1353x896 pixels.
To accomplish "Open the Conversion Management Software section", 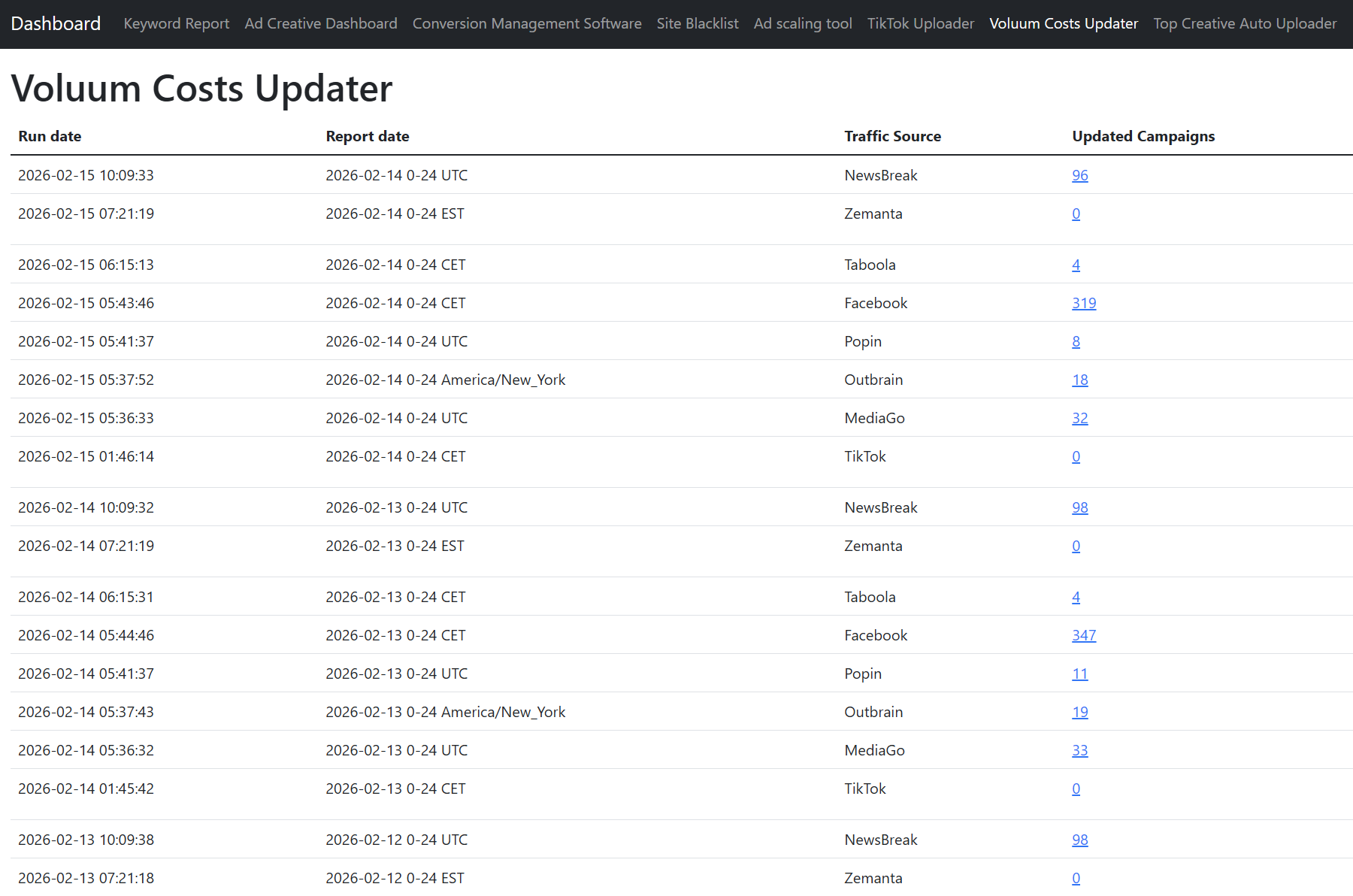I will click(x=527, y=23).
